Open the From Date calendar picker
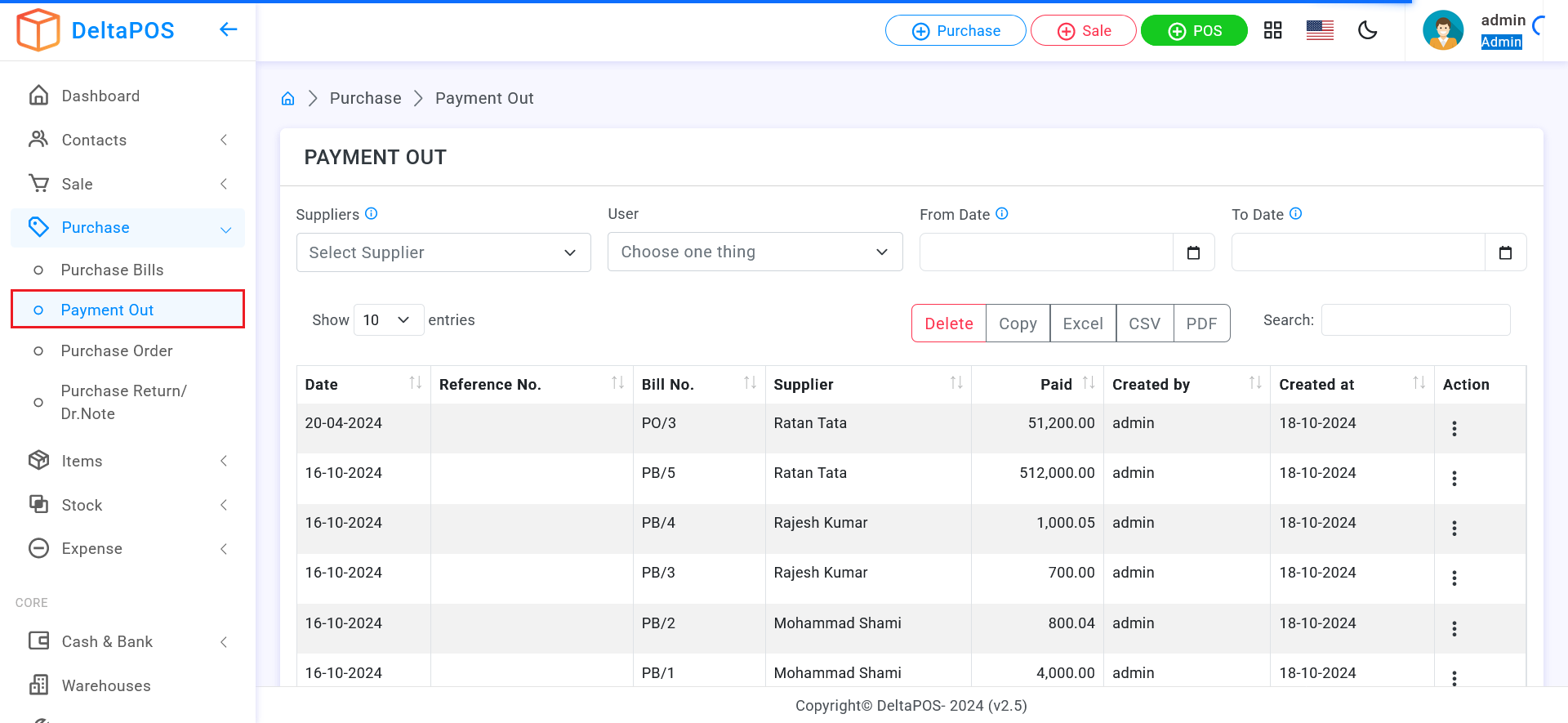The width and height of the screenshot is (1568, 723). tap(1193, 252)
